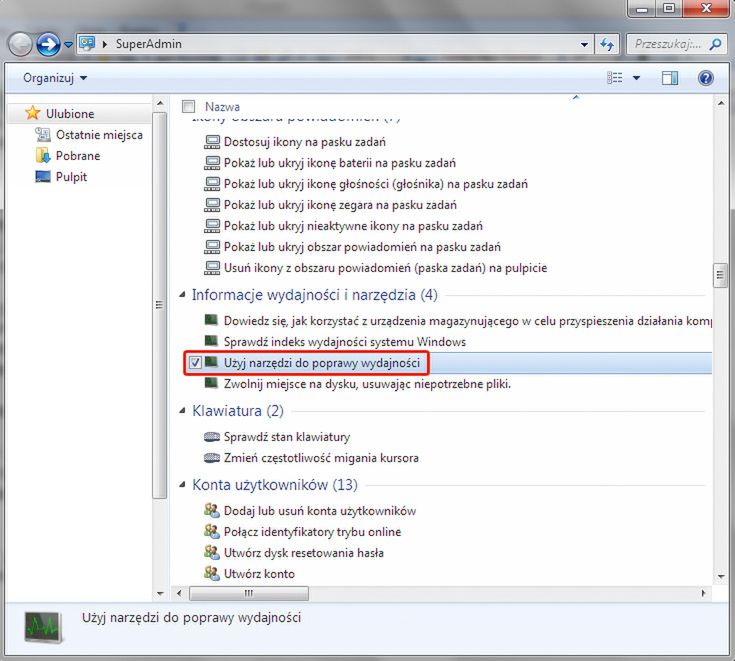Open Ostatnie miejsca in Favorites
The height and width of the screenshot is (661, 735).
pos(99,135)
